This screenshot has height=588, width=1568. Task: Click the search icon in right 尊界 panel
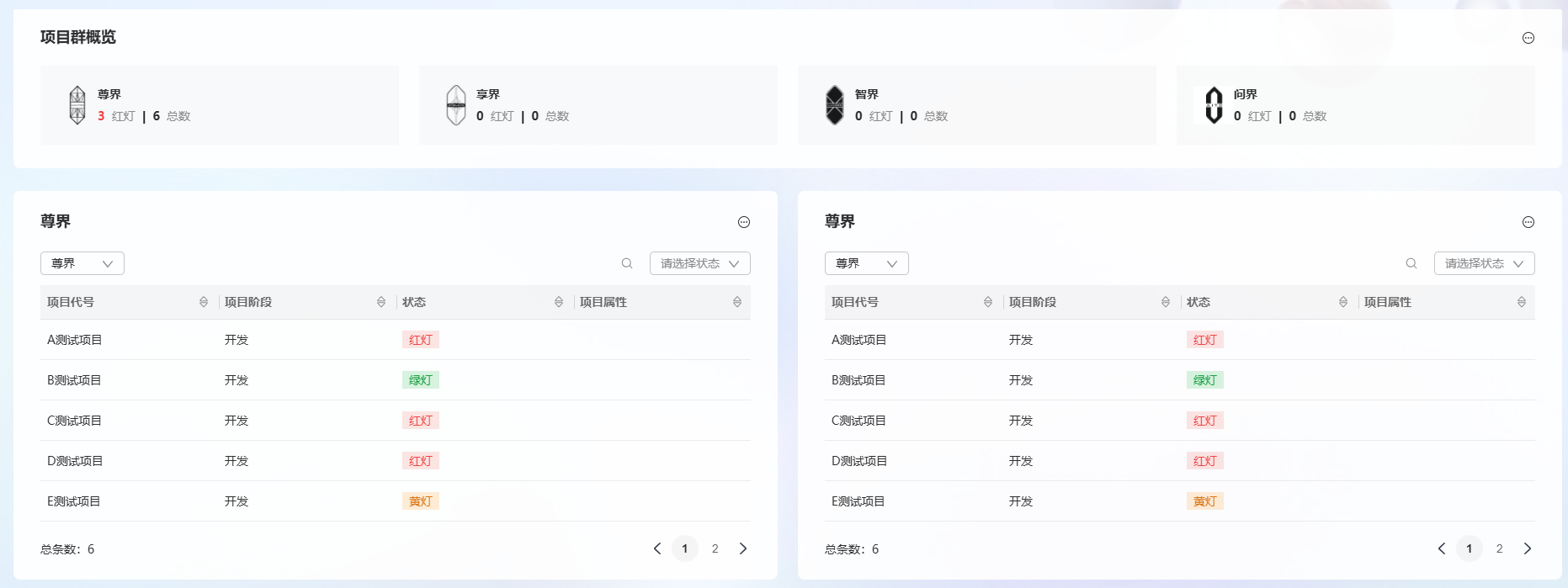pos(1411,263)
